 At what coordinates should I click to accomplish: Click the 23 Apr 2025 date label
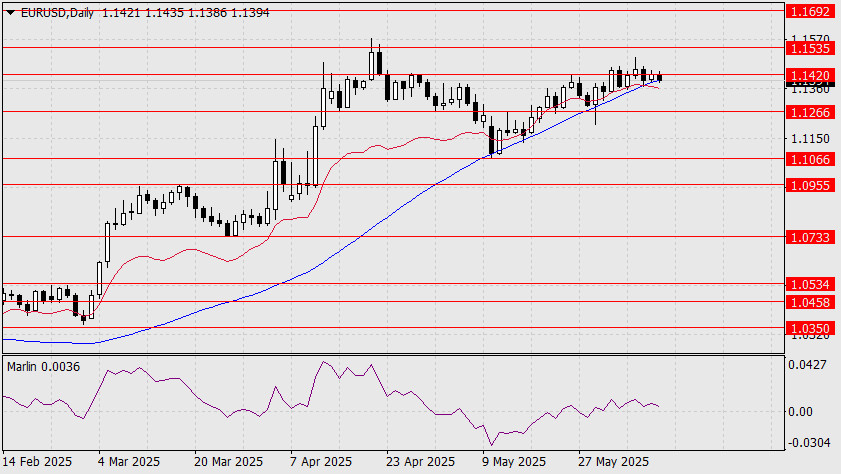pyautogui.click(x=420, y=462)
